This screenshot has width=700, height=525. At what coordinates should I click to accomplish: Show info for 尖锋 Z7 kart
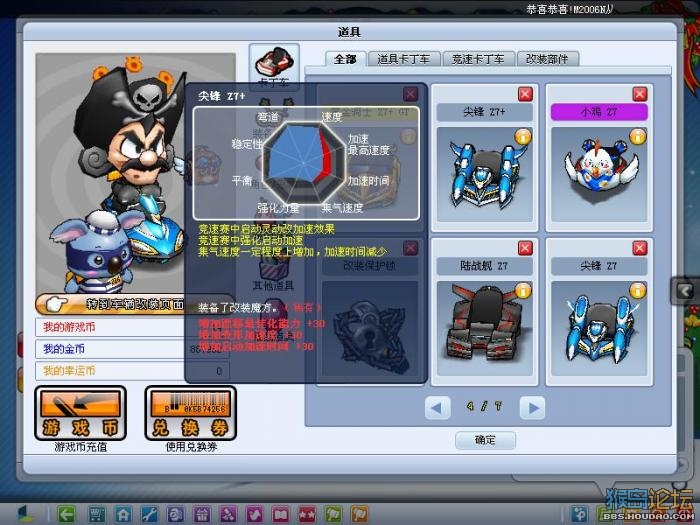tap(638, 291)
